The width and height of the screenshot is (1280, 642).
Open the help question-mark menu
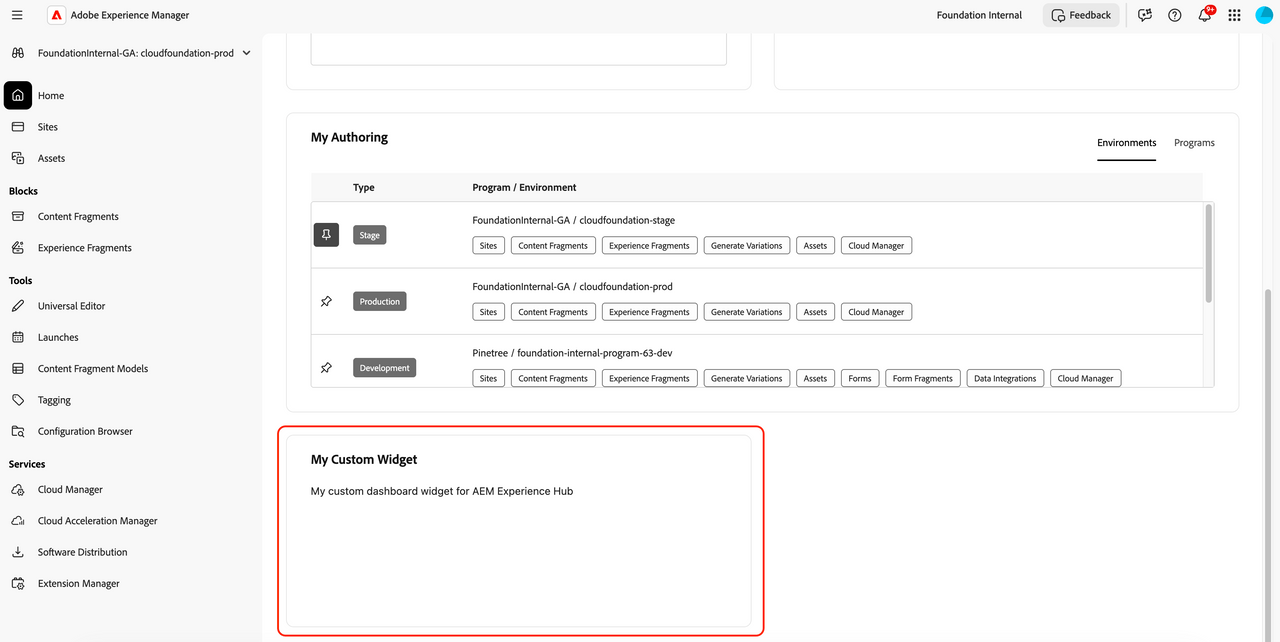[x=1174, y=14]
